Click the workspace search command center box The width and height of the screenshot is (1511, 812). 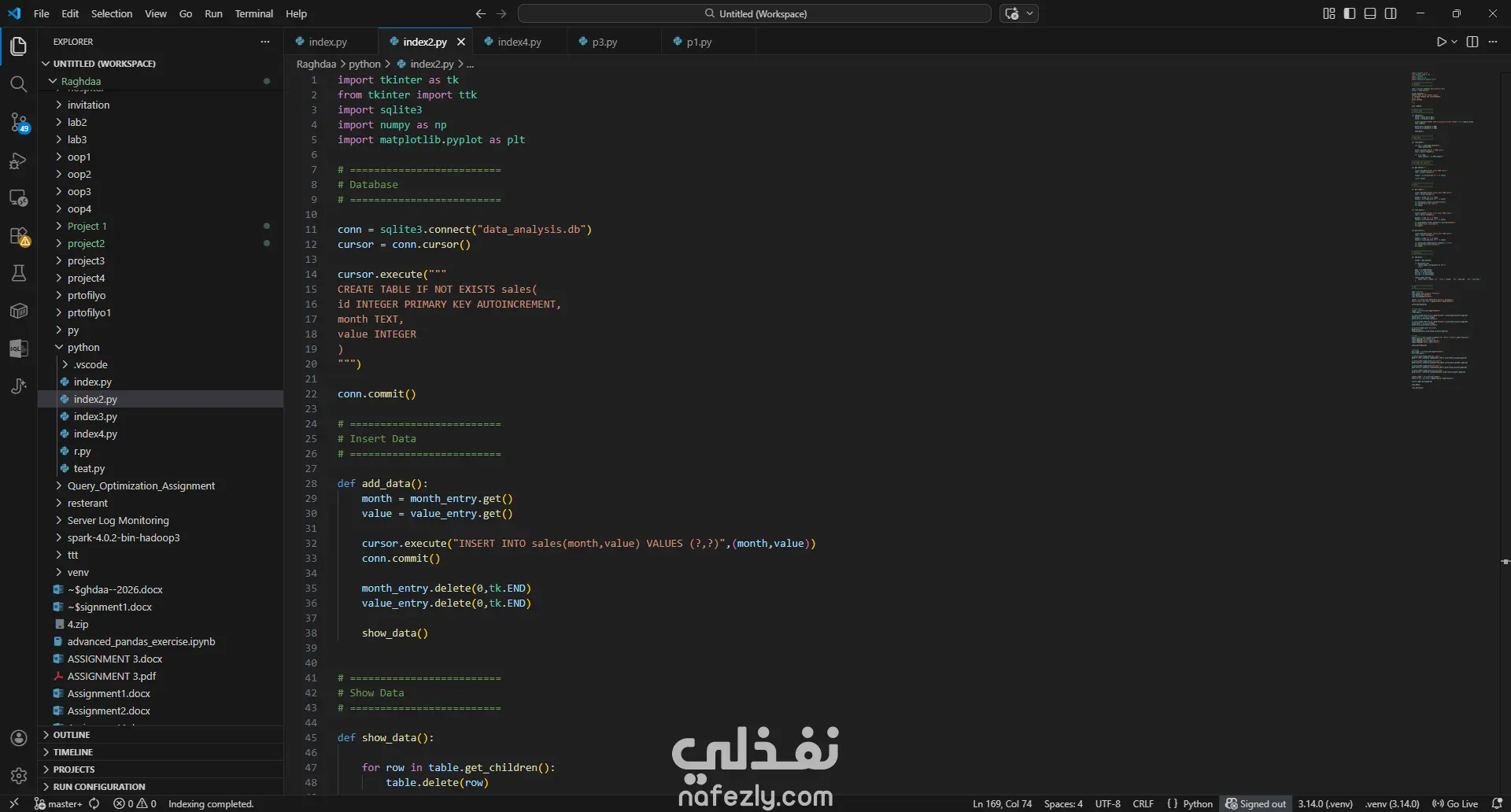click(x=755, y=13)
